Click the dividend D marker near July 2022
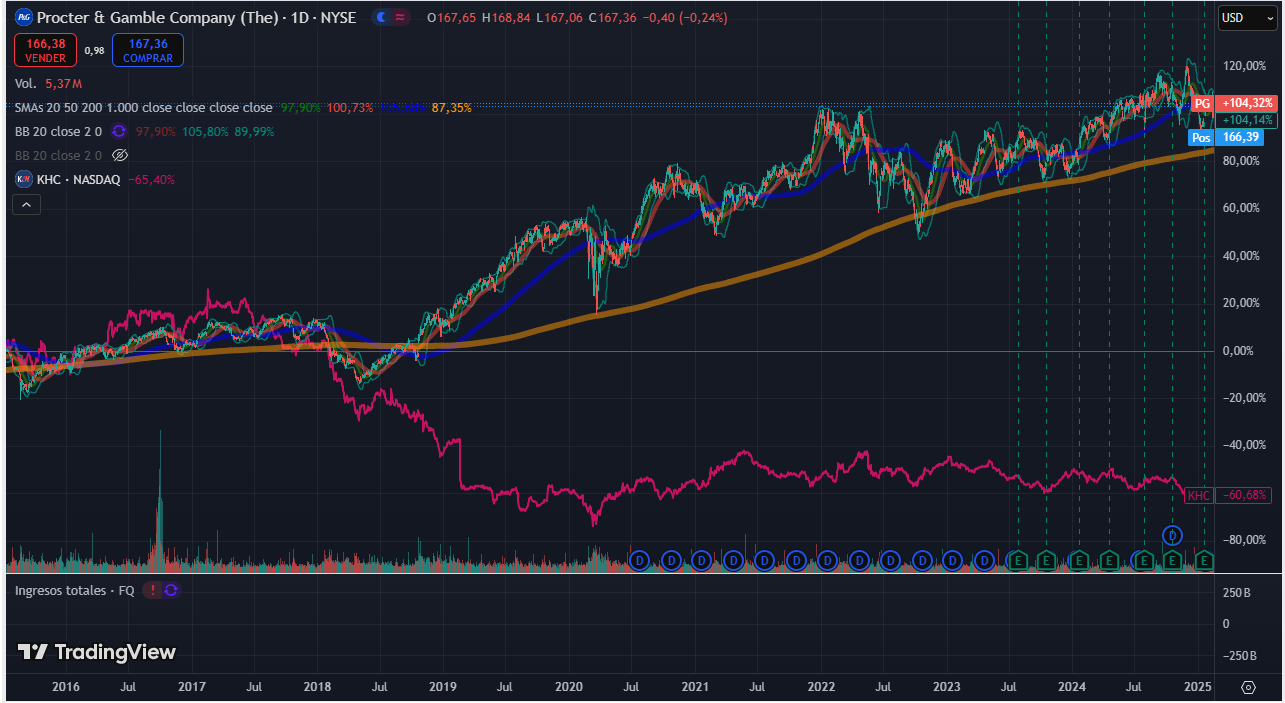 click(891, 561)
